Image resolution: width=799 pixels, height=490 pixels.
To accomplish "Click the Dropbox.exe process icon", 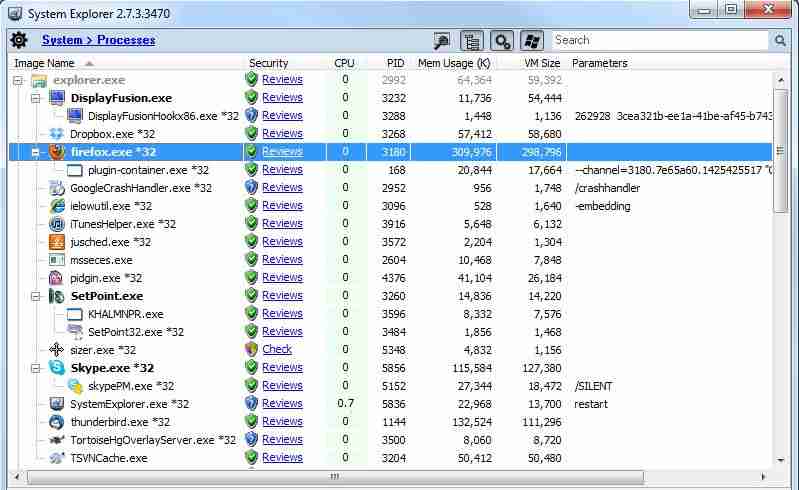I will (x=57, y=134).
